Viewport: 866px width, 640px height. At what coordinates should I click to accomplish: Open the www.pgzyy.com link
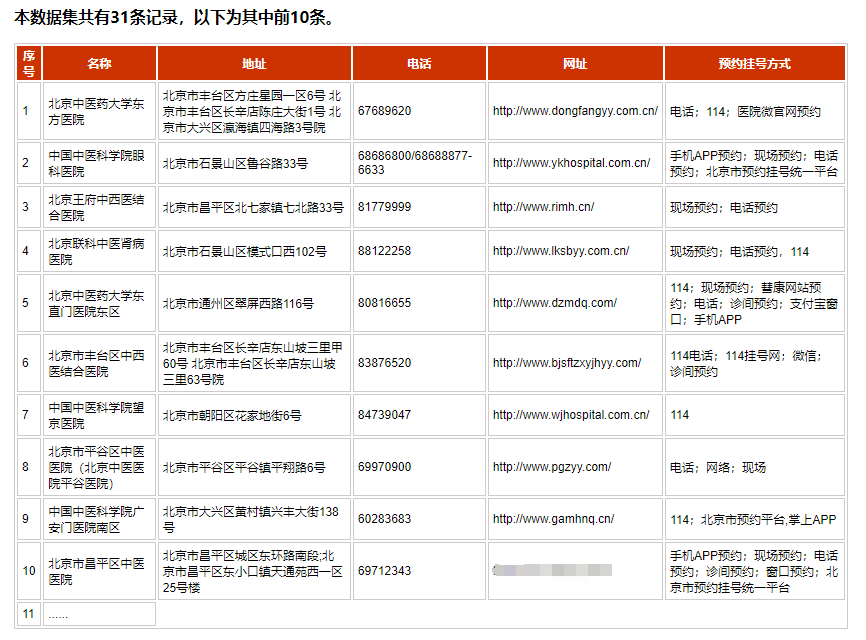click(x=552, y=467)
